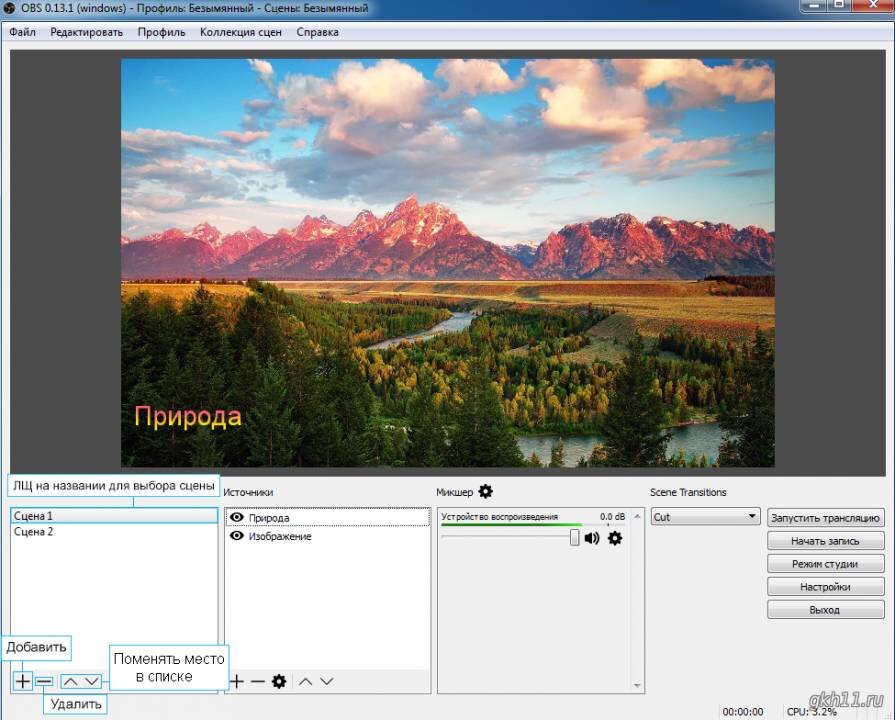Add a new source with plus icon

[236, 681]
